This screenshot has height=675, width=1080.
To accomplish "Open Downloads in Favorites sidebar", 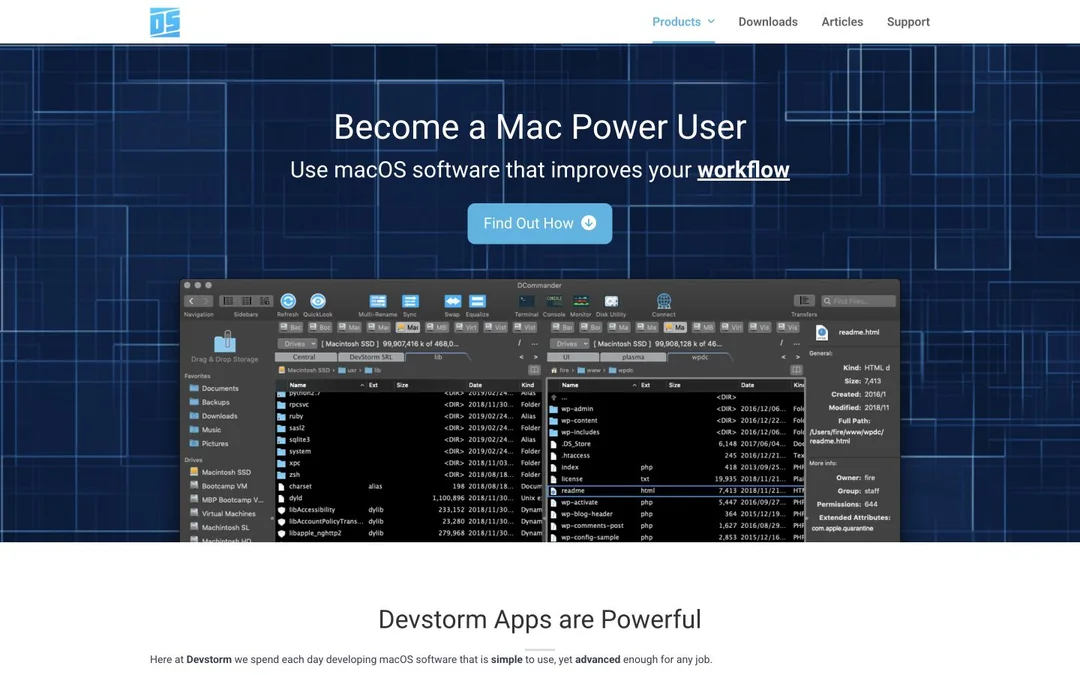I will pos(214,416).
